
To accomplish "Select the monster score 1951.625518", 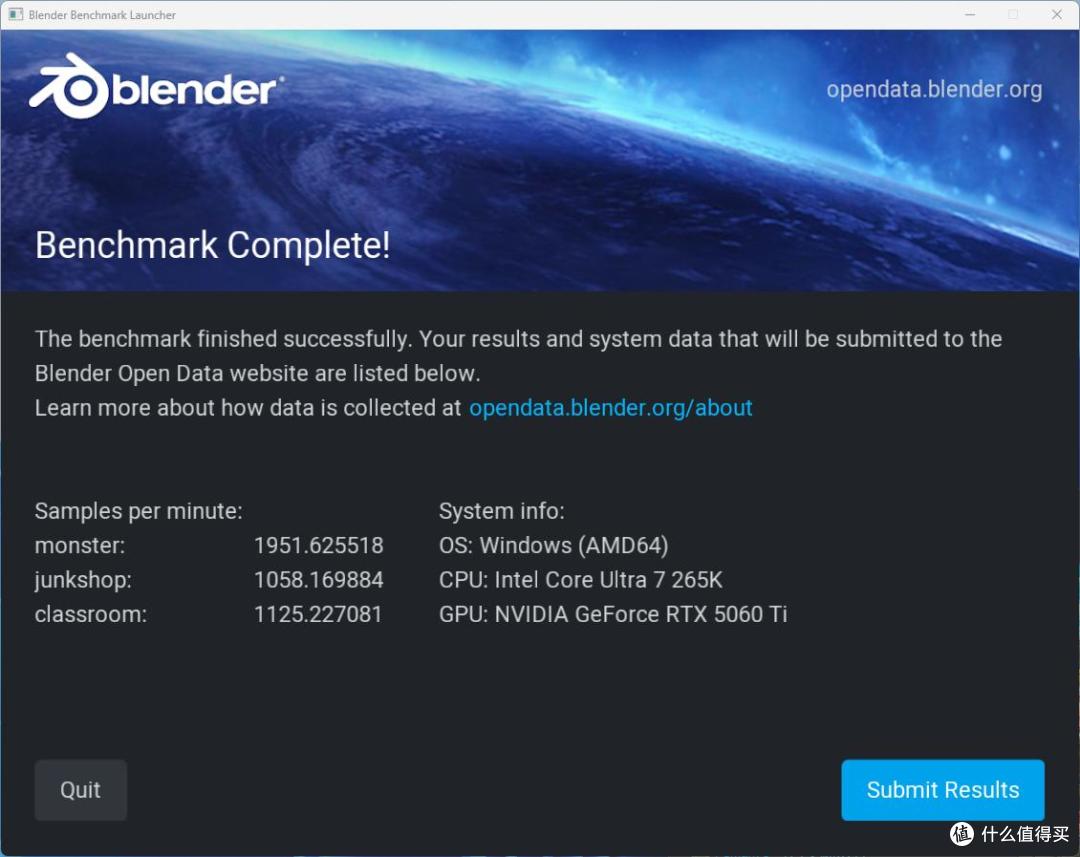I will click(x=318, y=546).
